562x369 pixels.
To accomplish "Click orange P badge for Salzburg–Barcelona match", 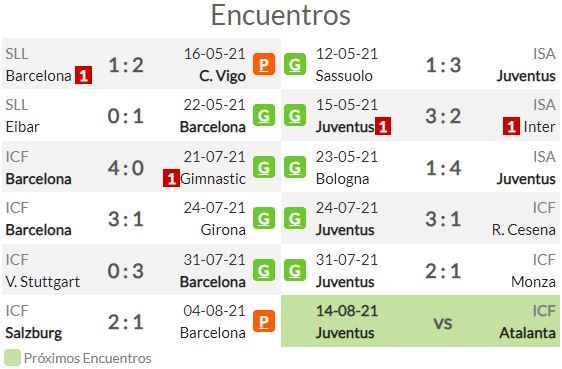I will coord(264,321).
